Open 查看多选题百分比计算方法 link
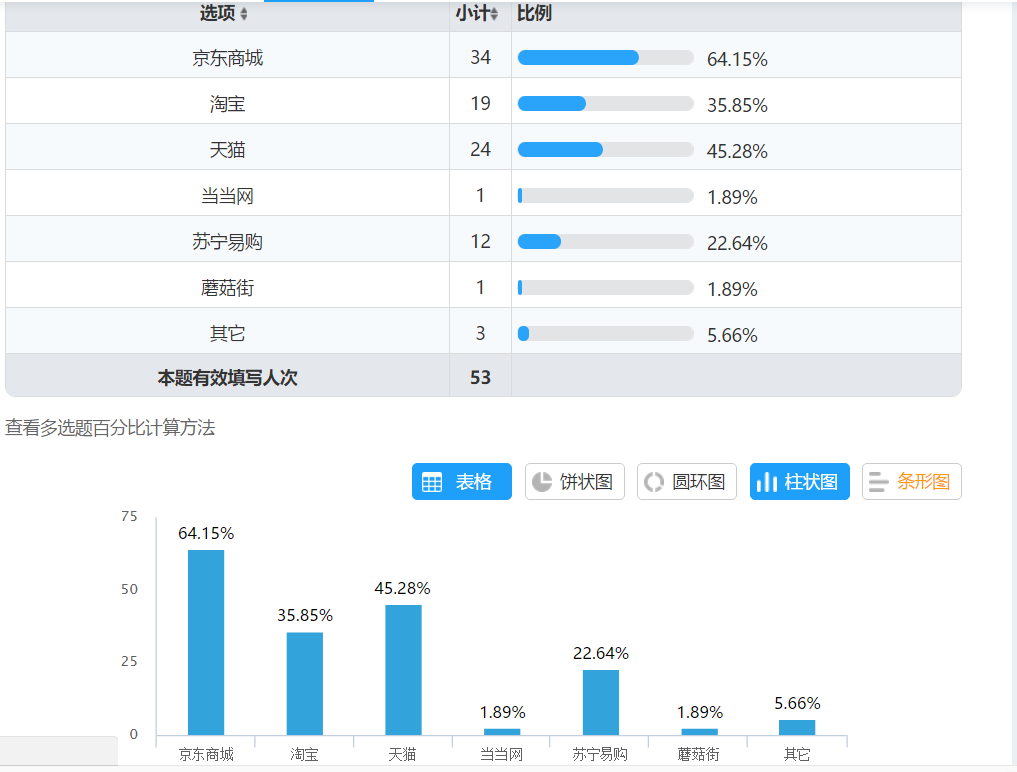Screen dimensions: 1017x772 pos(110,428)
